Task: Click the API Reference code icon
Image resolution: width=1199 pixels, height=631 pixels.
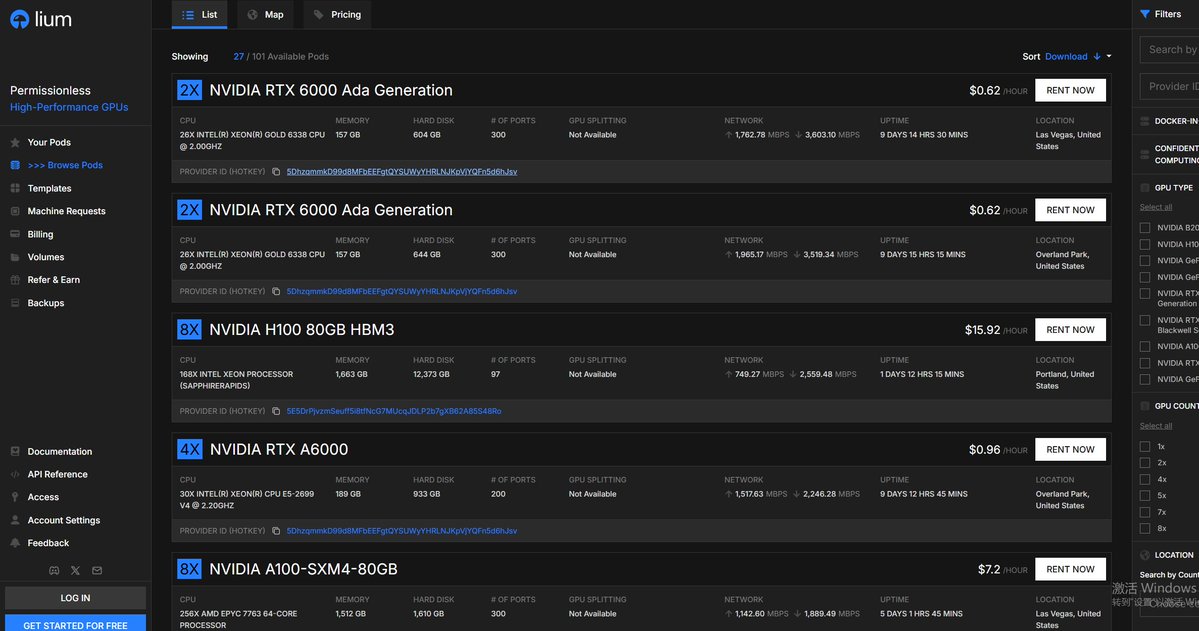Action: (15, 474)
